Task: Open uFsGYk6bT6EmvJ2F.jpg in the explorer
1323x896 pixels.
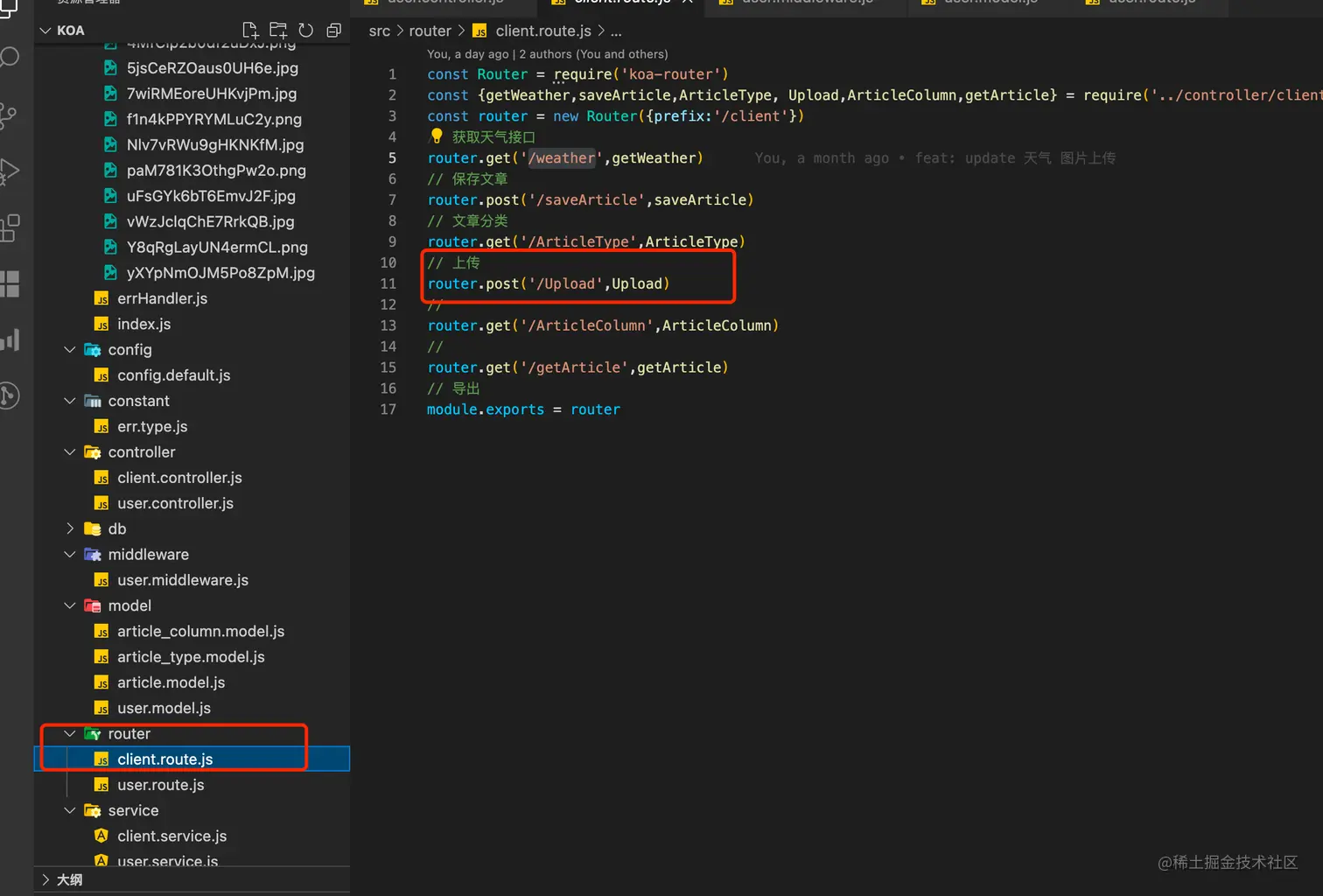Action: pos(211,196)
